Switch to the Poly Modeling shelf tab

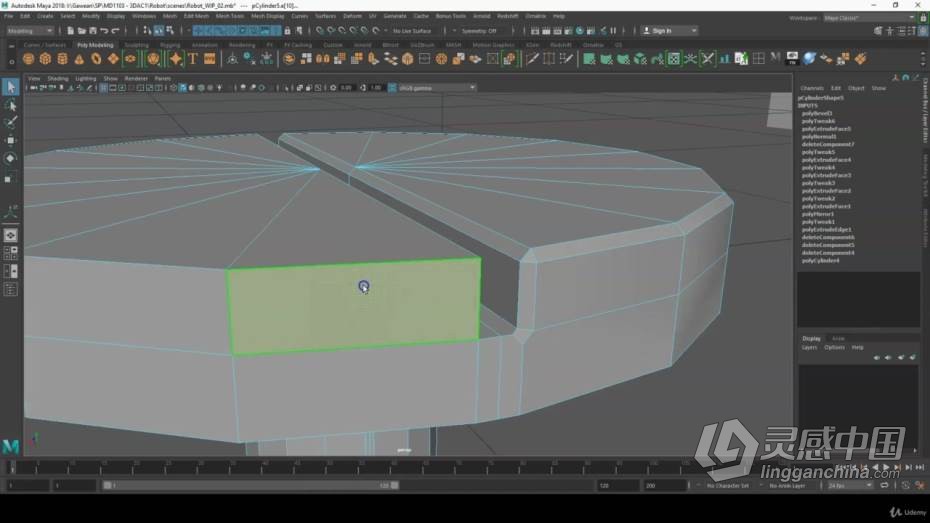tap(95, 45)
